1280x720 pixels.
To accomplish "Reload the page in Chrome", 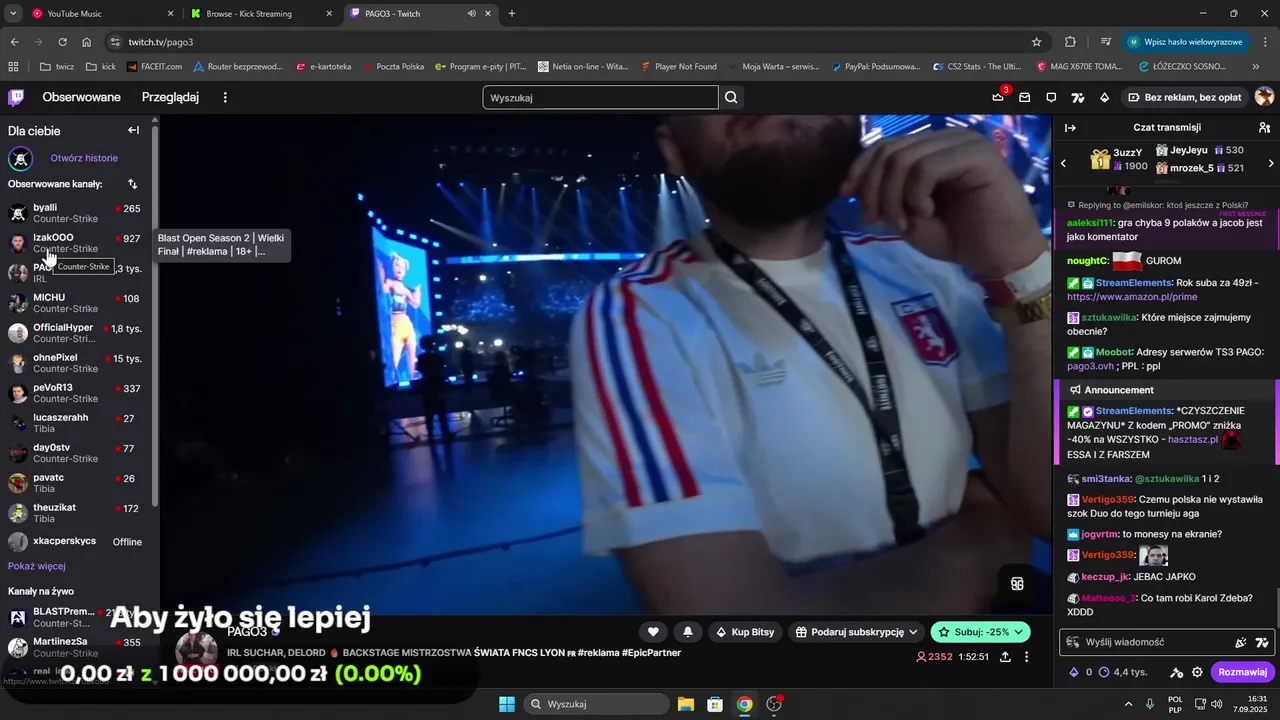I will pyautogui.click(x=62, y=42).
